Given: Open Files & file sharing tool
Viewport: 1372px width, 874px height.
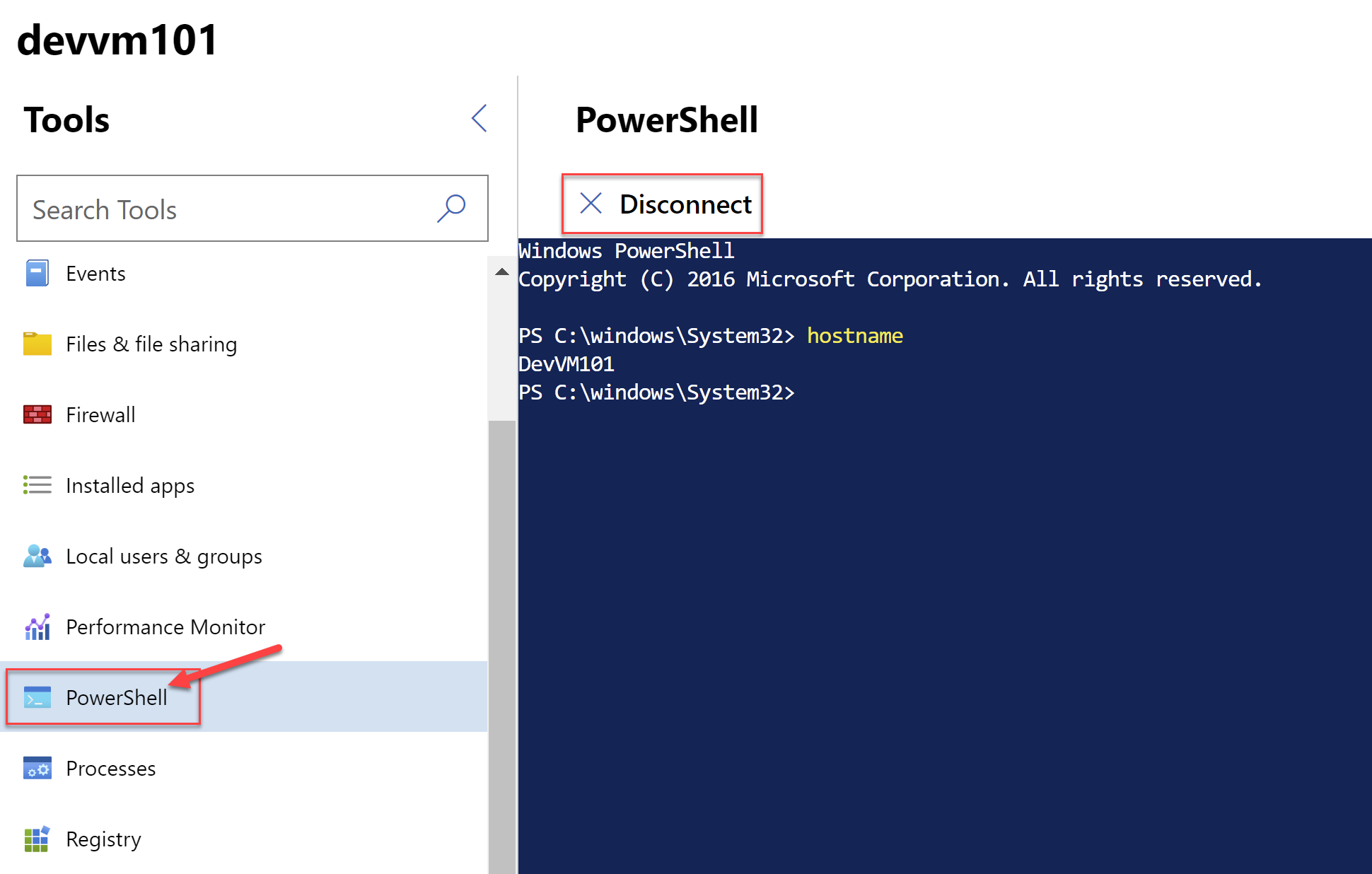Looking at the screenshot, I should [x=244, y=344].
